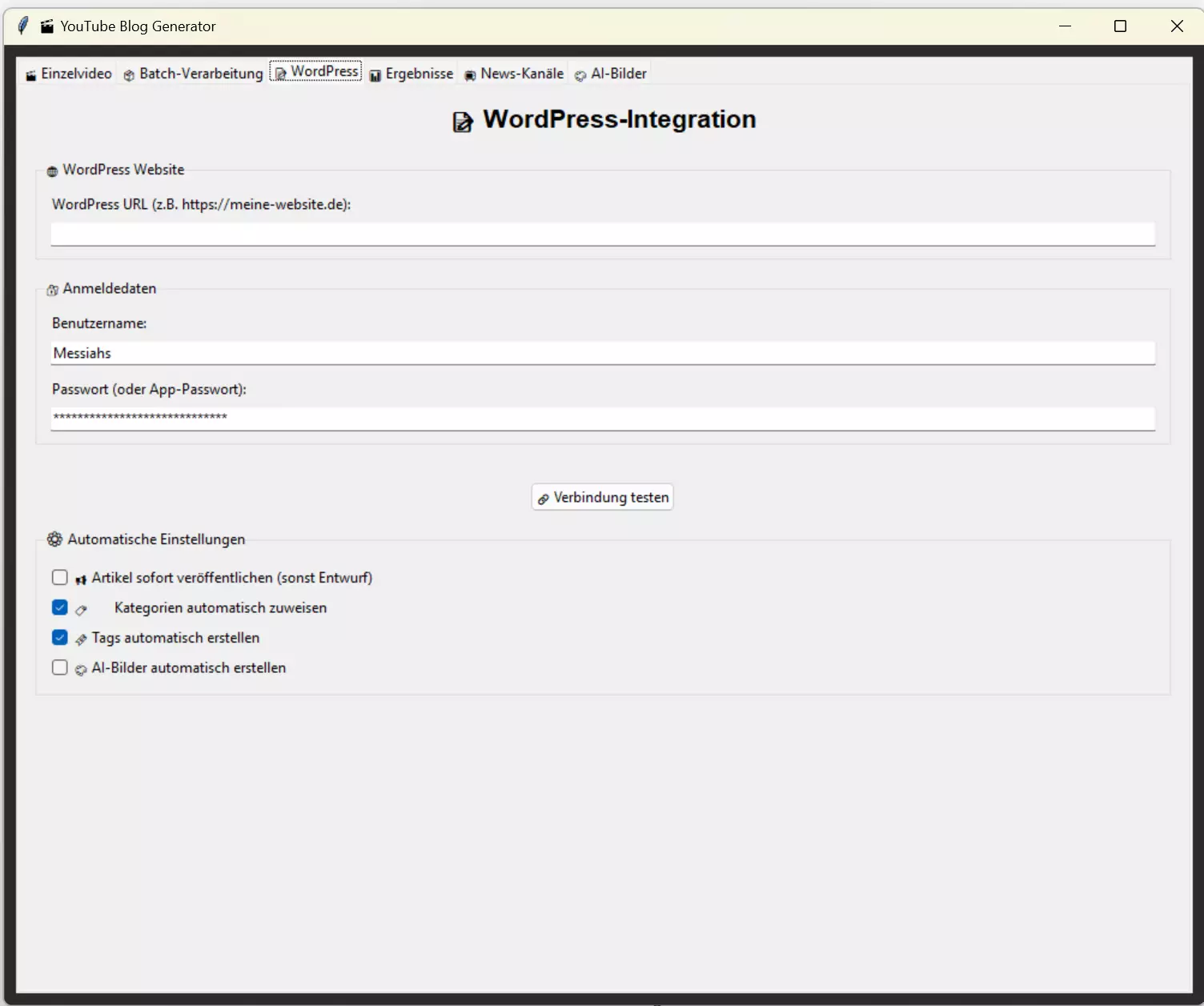Click the WordPress-Integration heading text

pos(620,119)
